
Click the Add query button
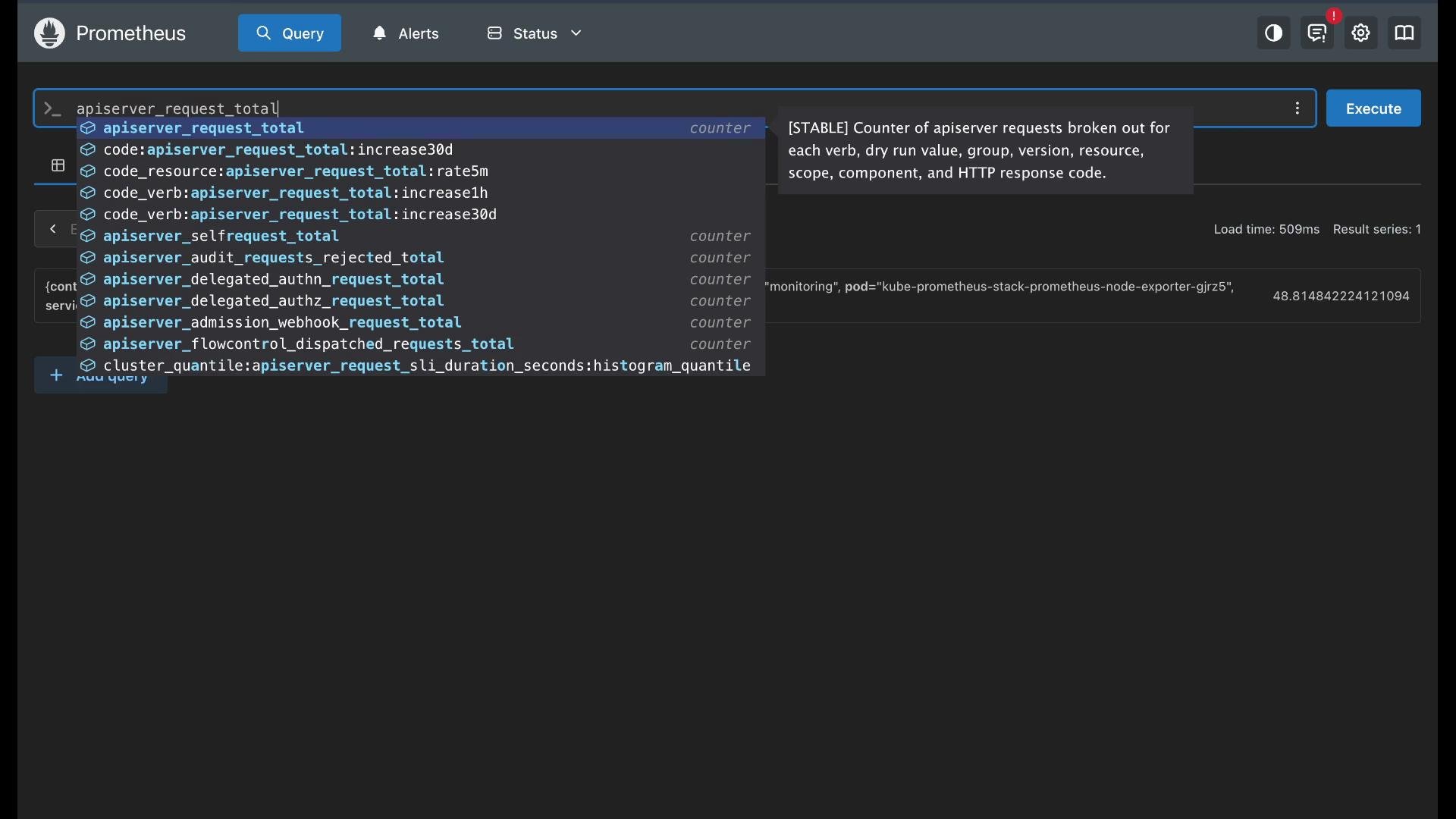100,376
